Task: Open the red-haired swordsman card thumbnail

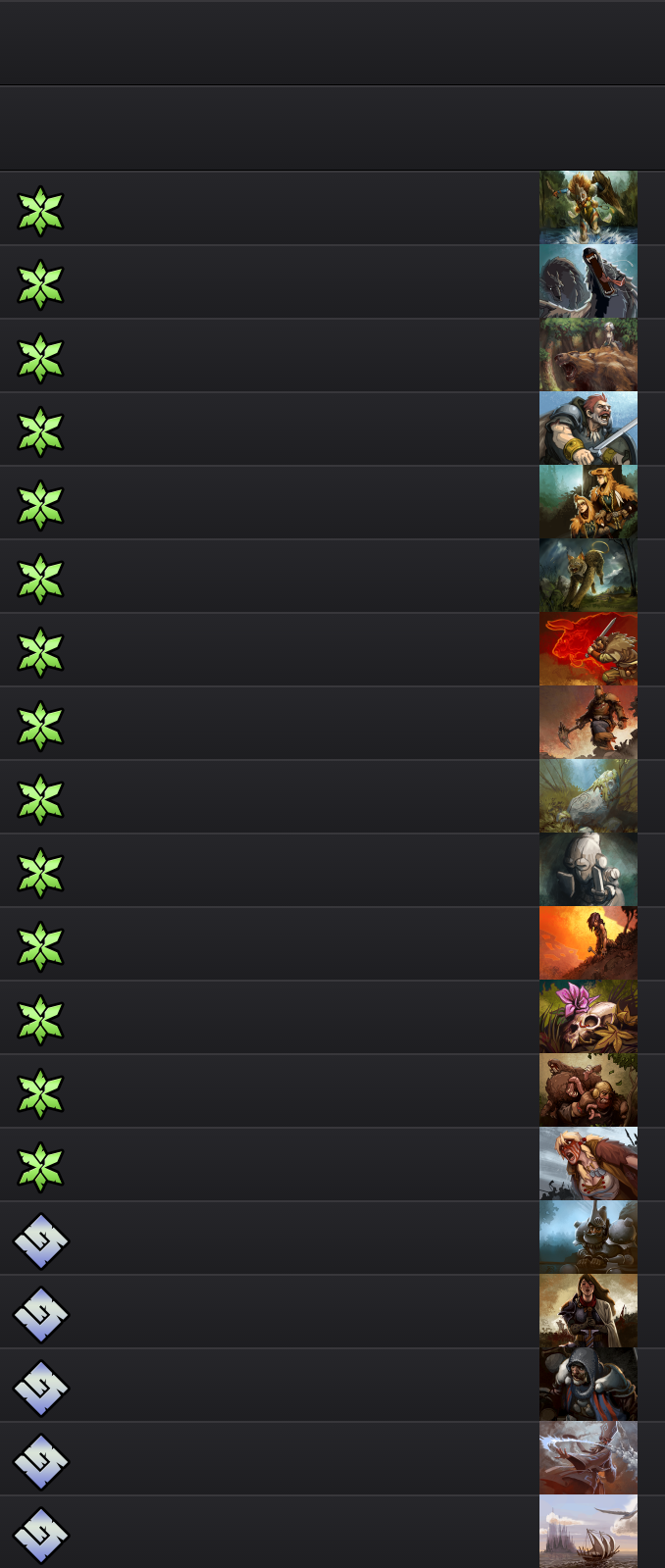Action: tap(588, 429)
